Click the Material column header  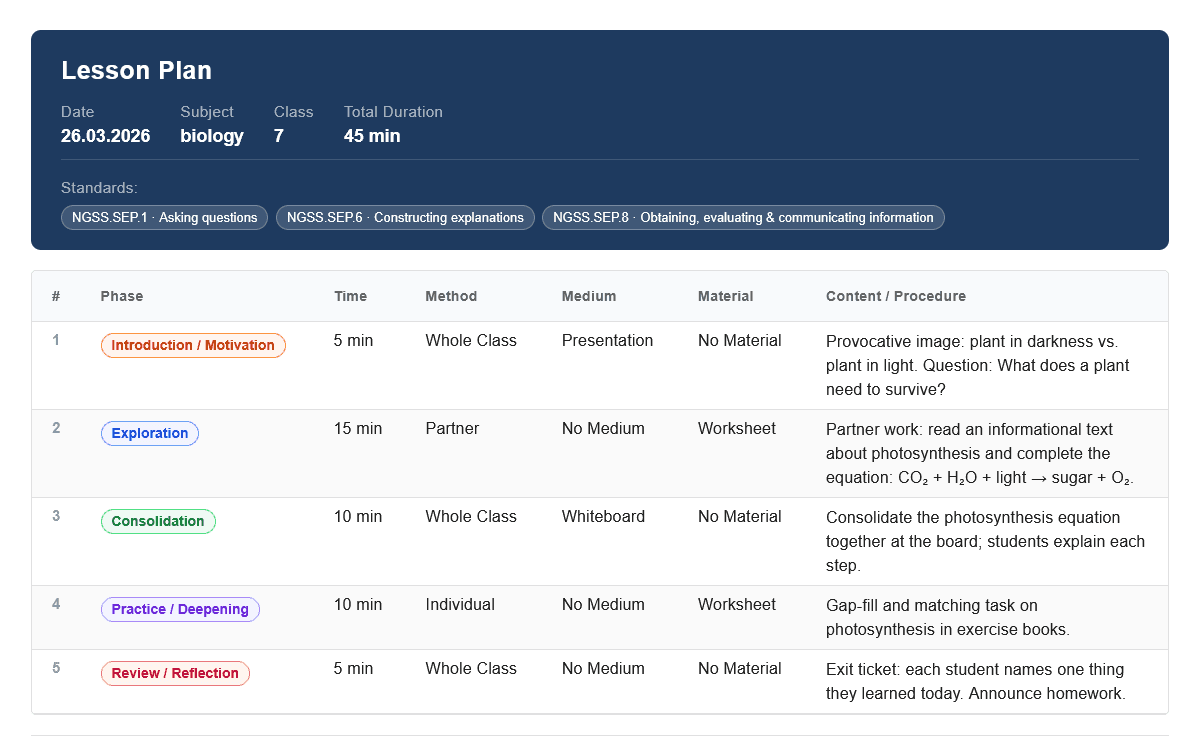point(725,296)
